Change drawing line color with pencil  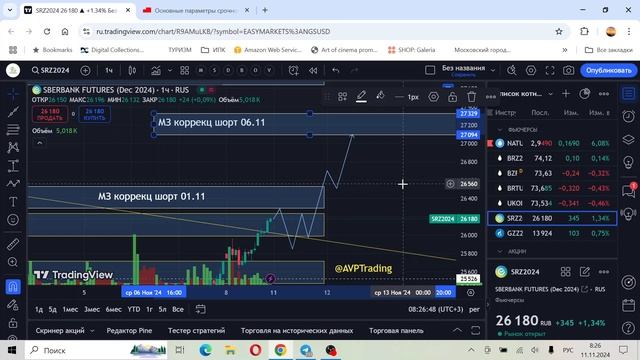coord(361,97)
